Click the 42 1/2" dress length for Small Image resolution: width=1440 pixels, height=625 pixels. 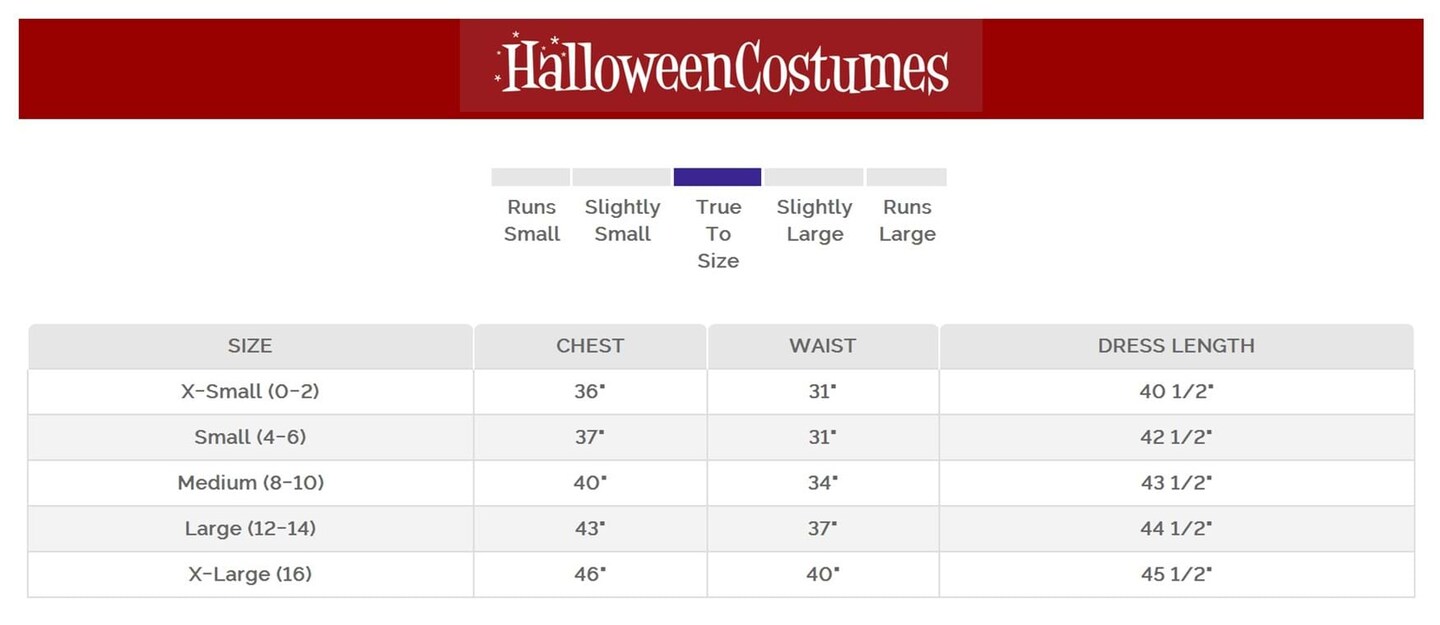coord(1176,437)
